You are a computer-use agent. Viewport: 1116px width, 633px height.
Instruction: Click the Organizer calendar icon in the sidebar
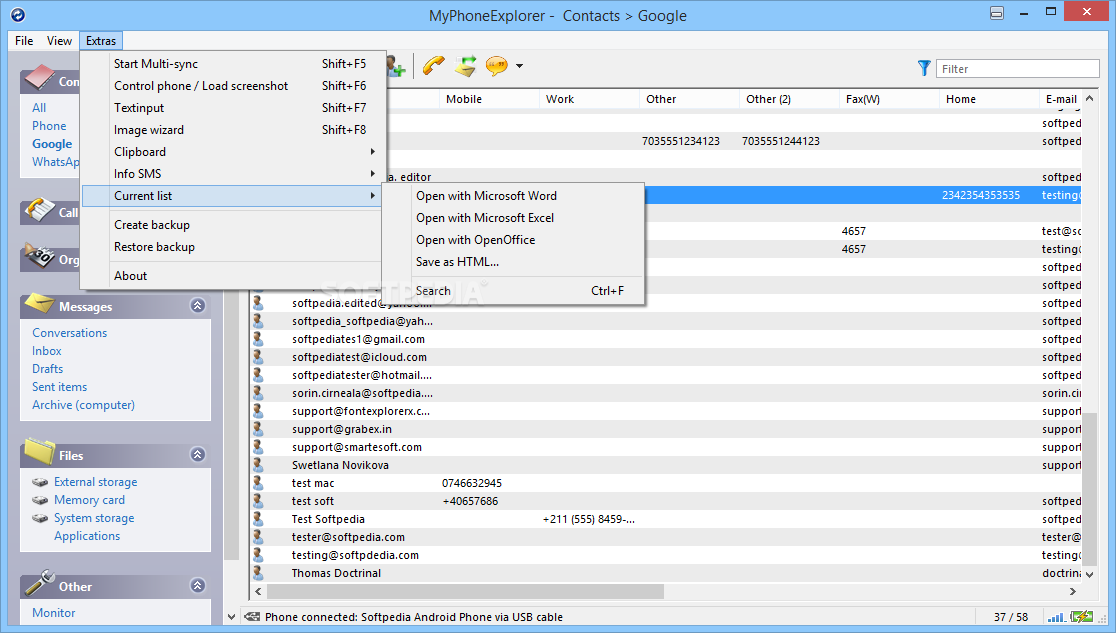point(39,256)
